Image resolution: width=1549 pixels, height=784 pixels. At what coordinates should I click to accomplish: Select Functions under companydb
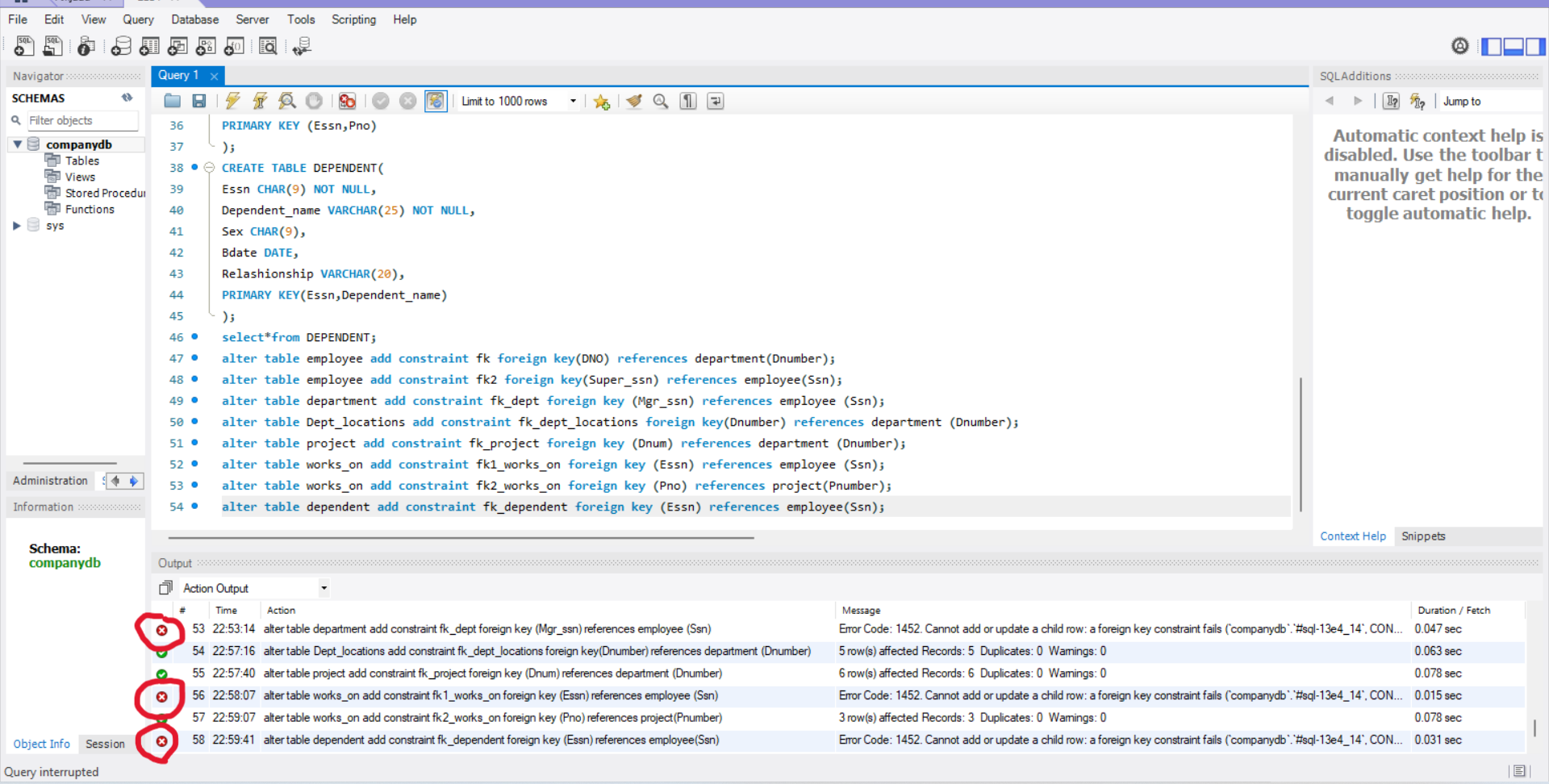[90, 209]
